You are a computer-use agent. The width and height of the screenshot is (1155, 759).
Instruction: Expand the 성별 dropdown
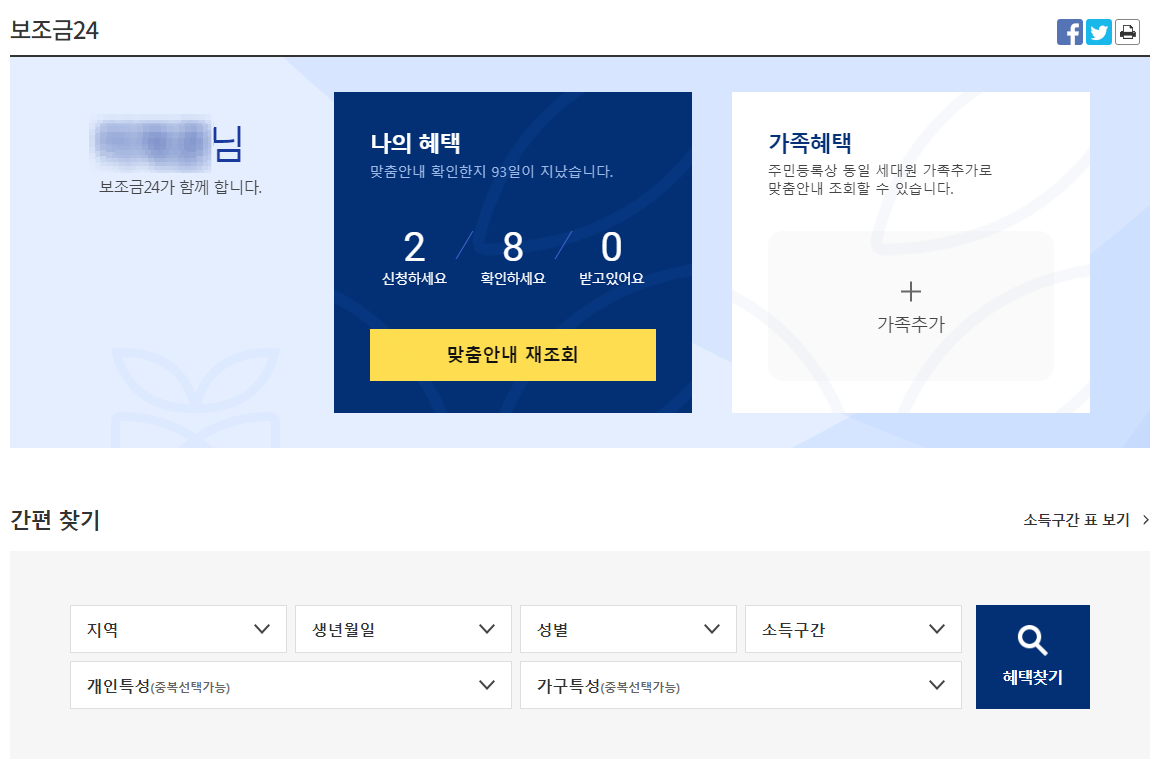628,629
